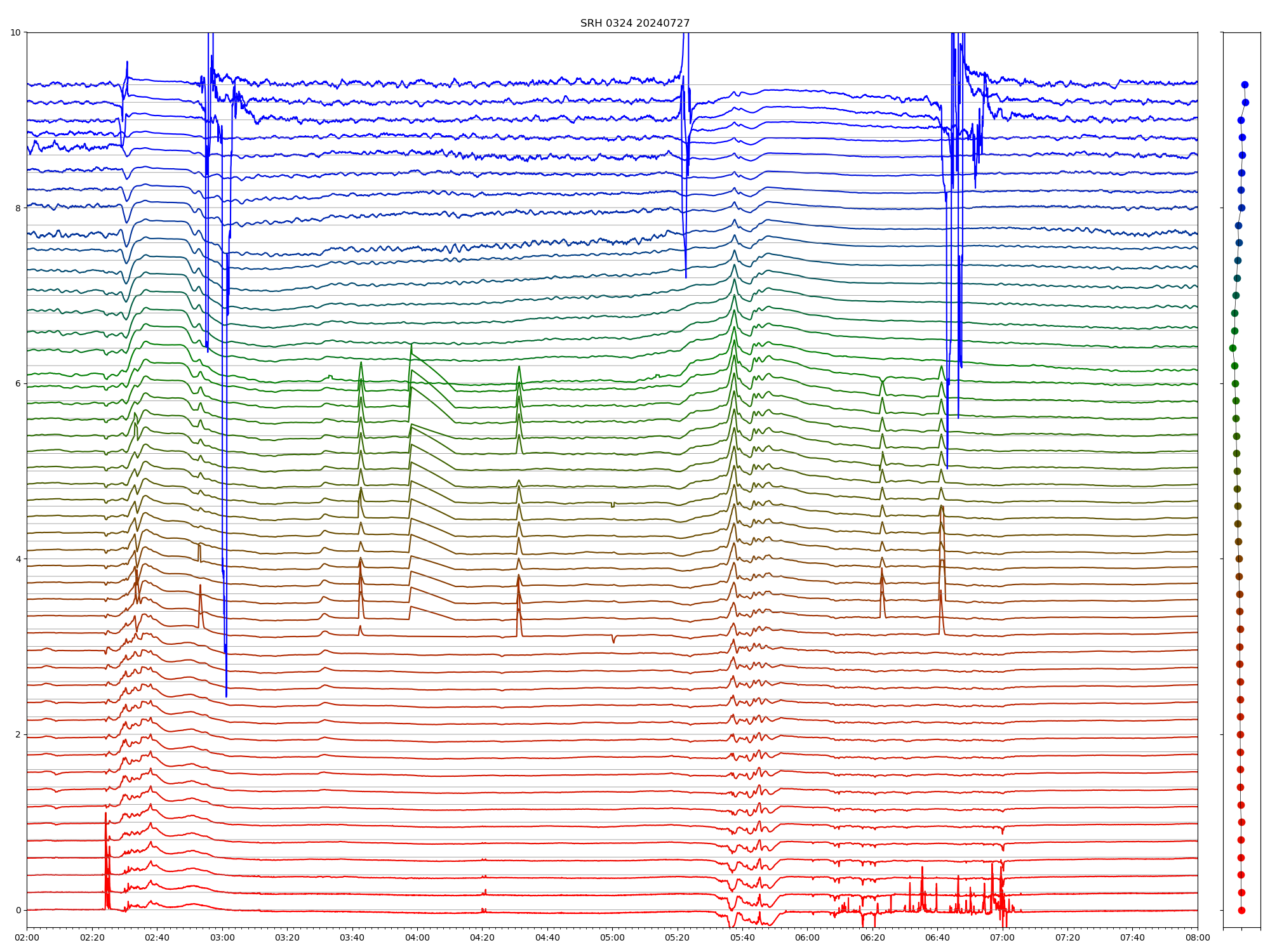Click the 03:00 x-axis time label
This screenshot has width=1270, height=952.
point(222,937)
